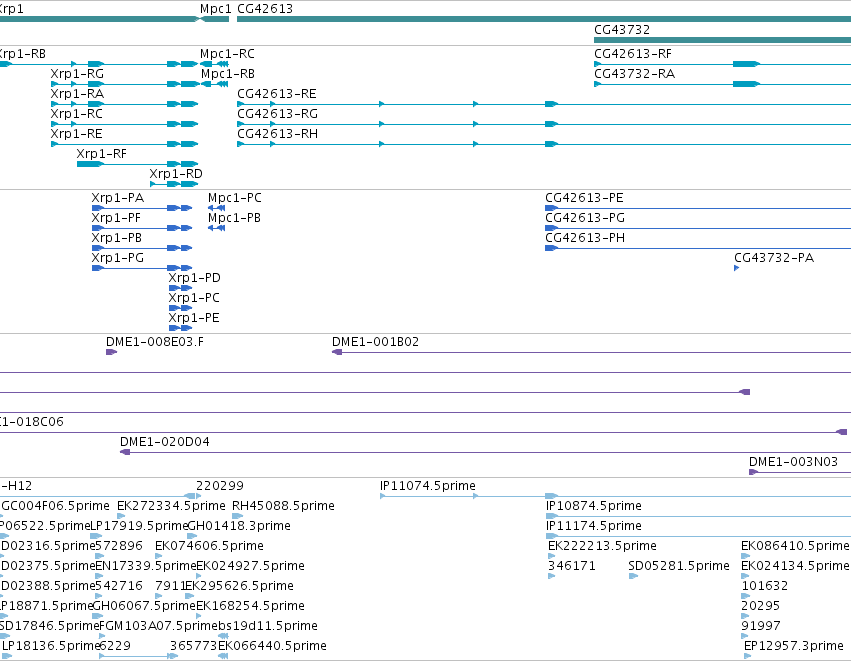Screen dimensions: 851x661
Task: Select protein Mpc1-PC
Action: [234, 198]
